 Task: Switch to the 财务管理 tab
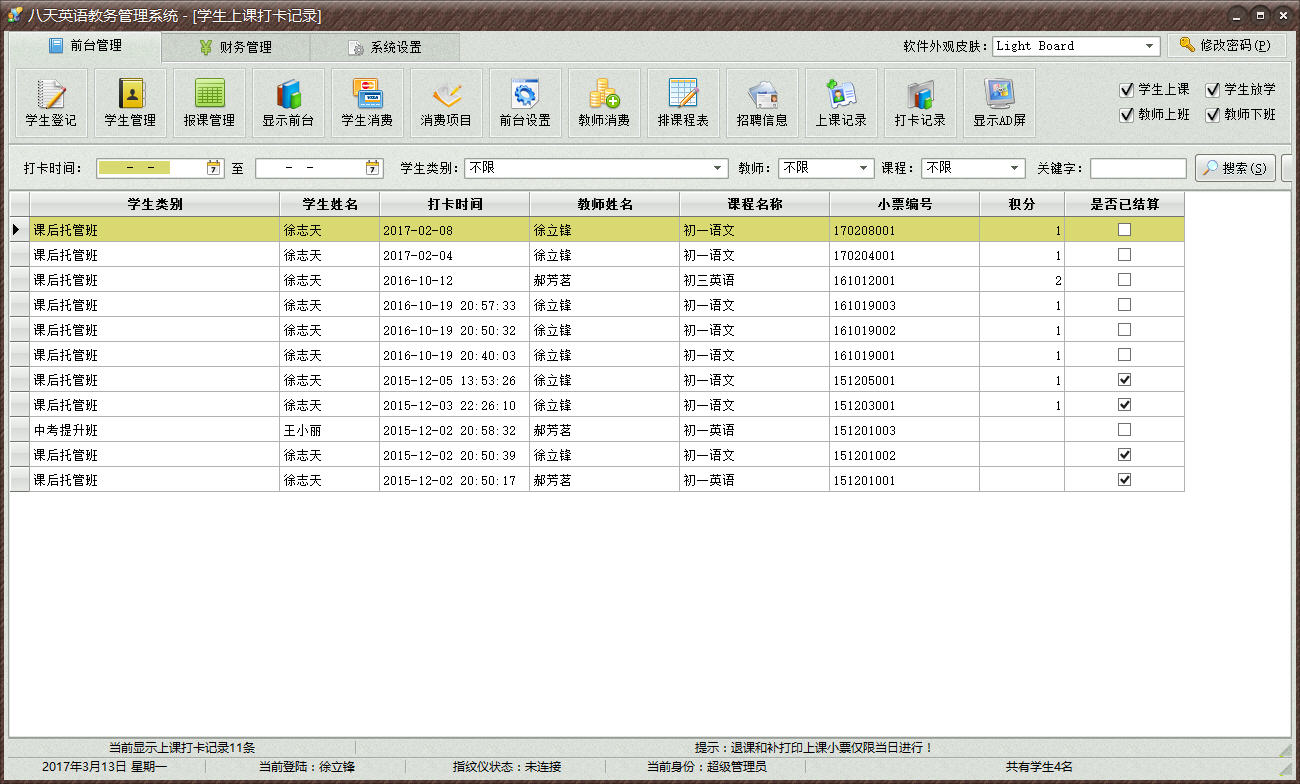pyautogui.click(x=236, y=47)
